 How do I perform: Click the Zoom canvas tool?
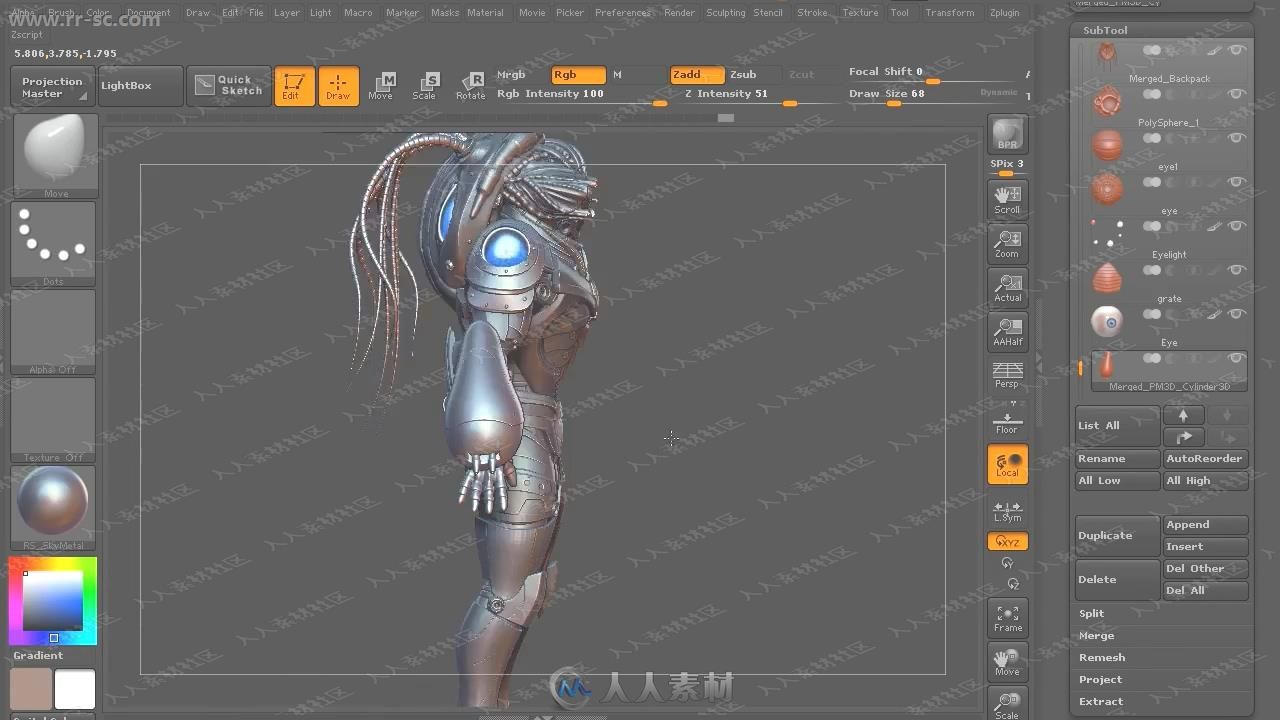coord(1007,243)
